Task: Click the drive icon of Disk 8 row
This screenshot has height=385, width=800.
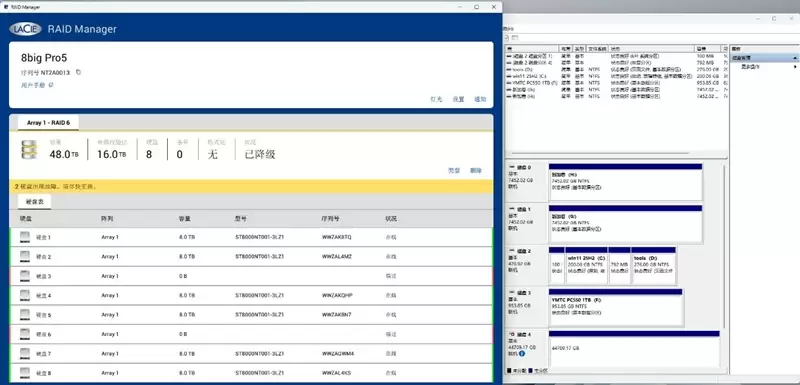Action: click(25, 373)
